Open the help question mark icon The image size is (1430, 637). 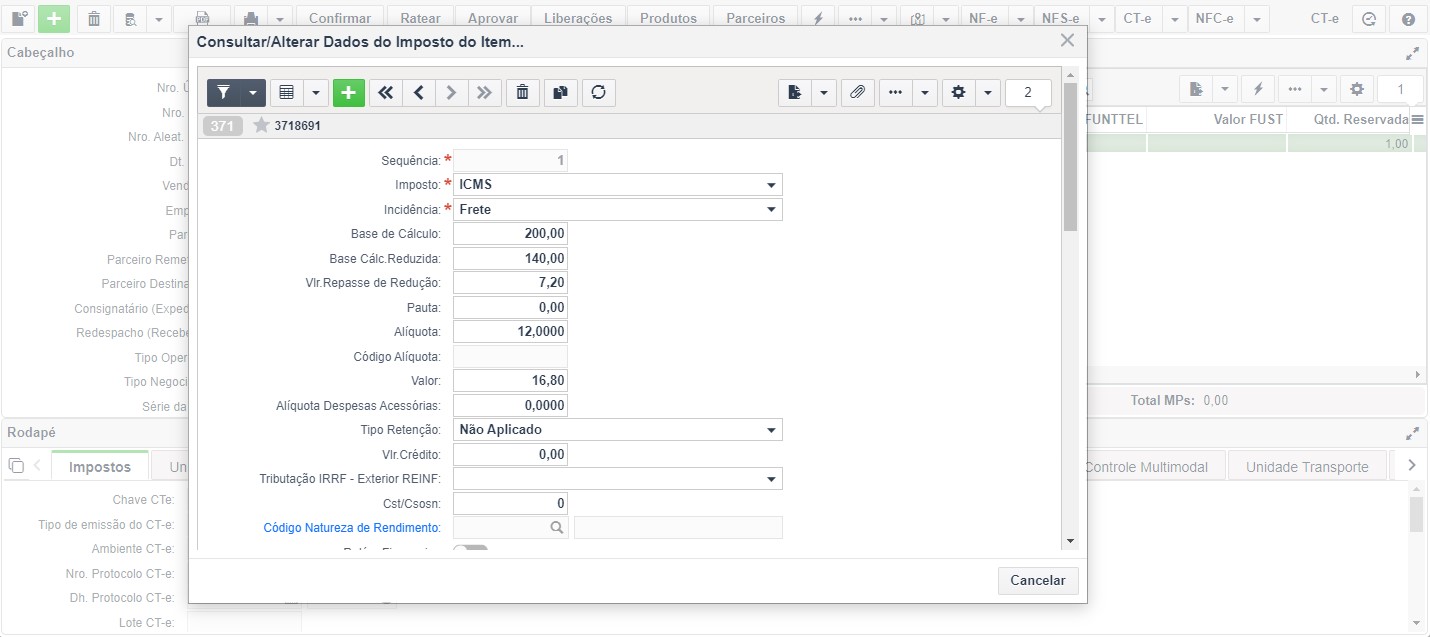(1408, 18)
